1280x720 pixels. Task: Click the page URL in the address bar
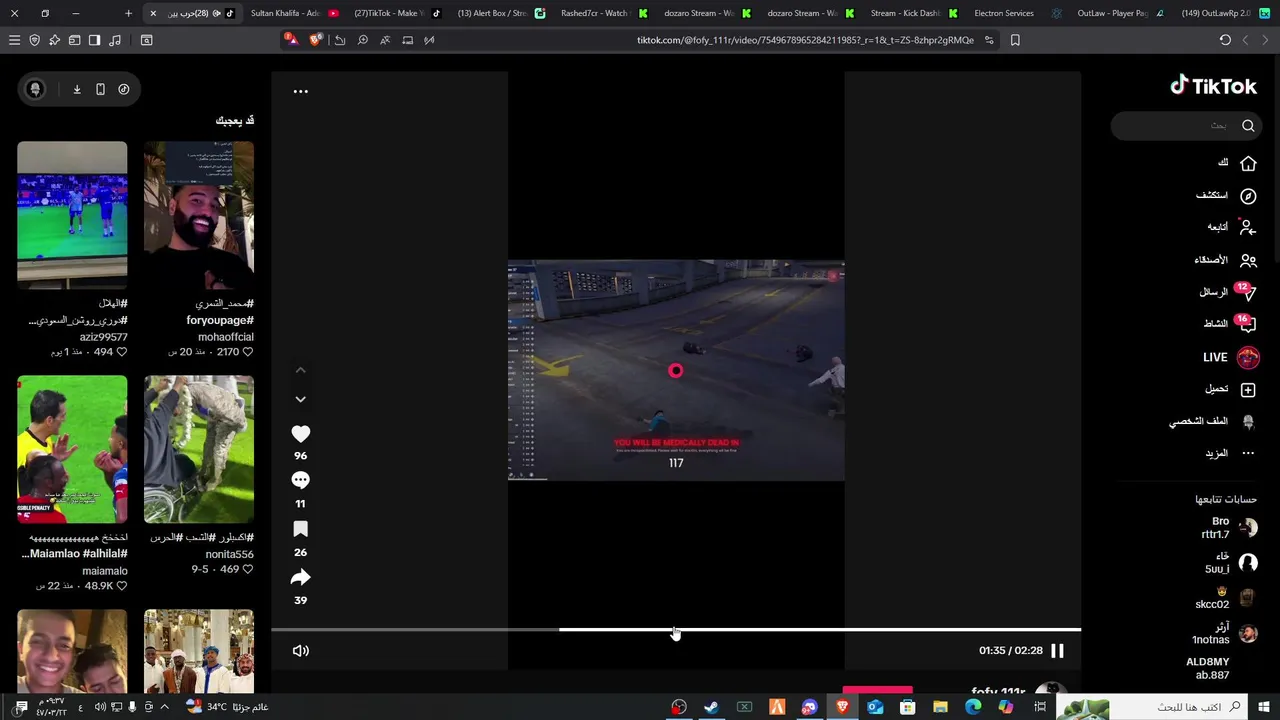805,40
